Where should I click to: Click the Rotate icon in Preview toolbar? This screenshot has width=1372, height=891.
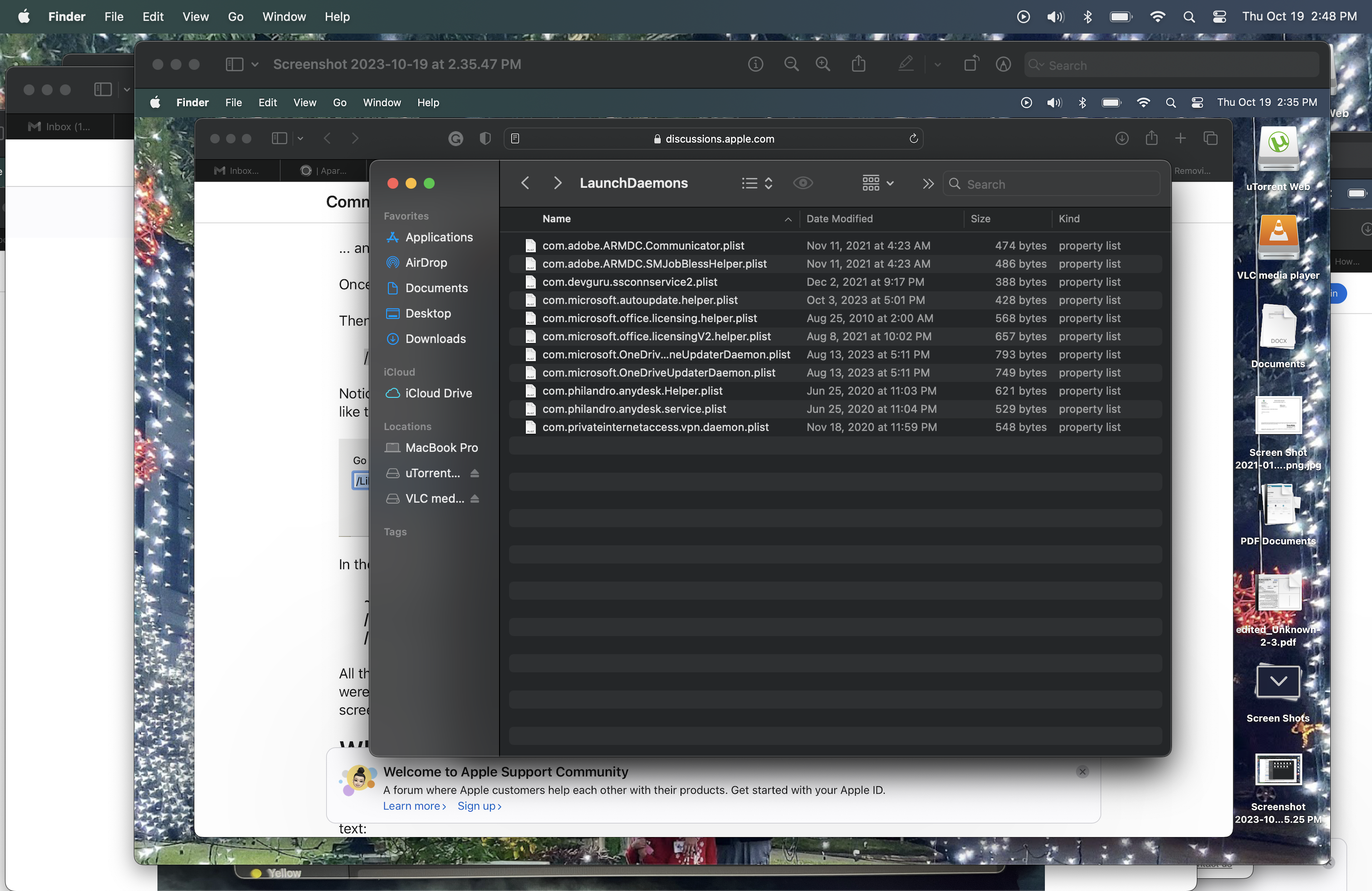[971, 64]
